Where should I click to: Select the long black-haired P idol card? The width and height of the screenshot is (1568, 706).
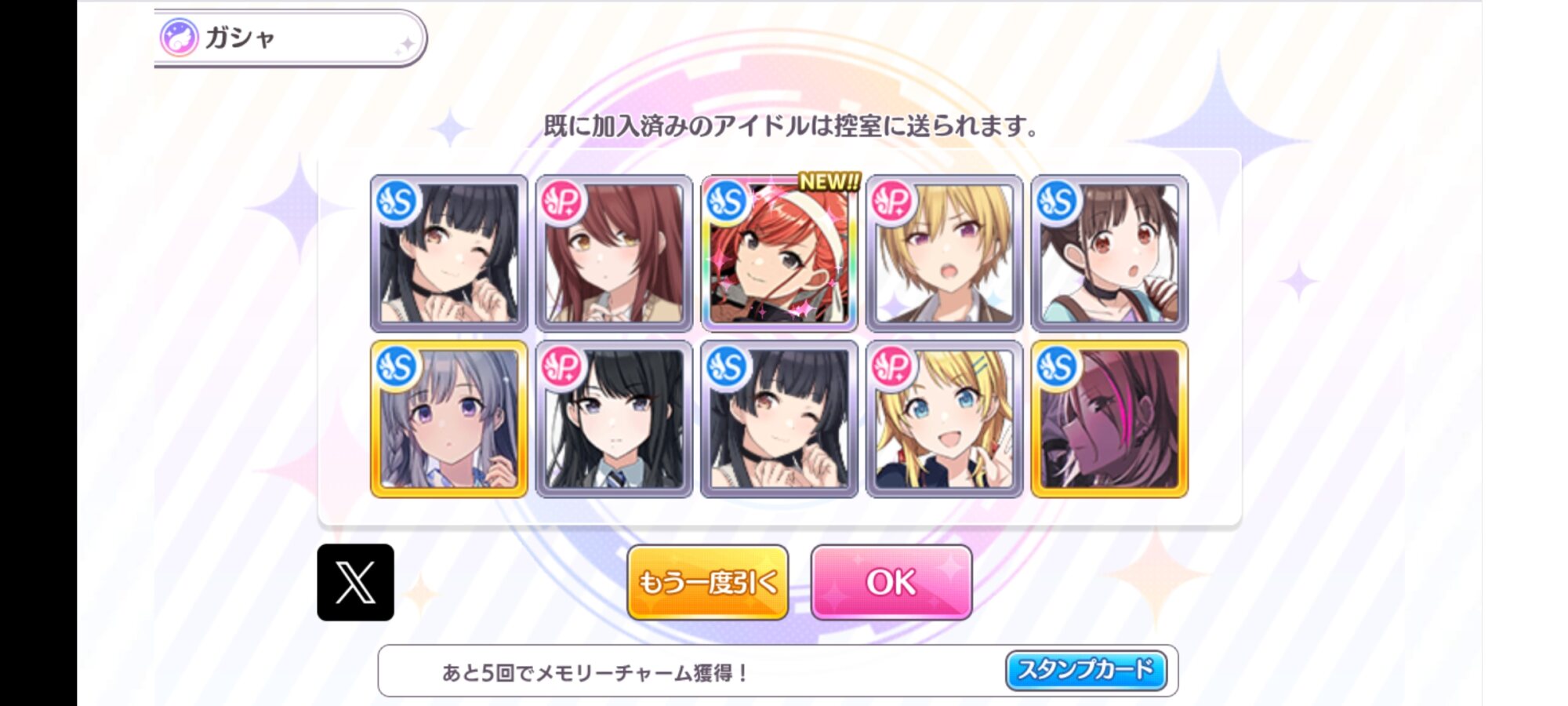pyautogui.click(x=614, y=419)
